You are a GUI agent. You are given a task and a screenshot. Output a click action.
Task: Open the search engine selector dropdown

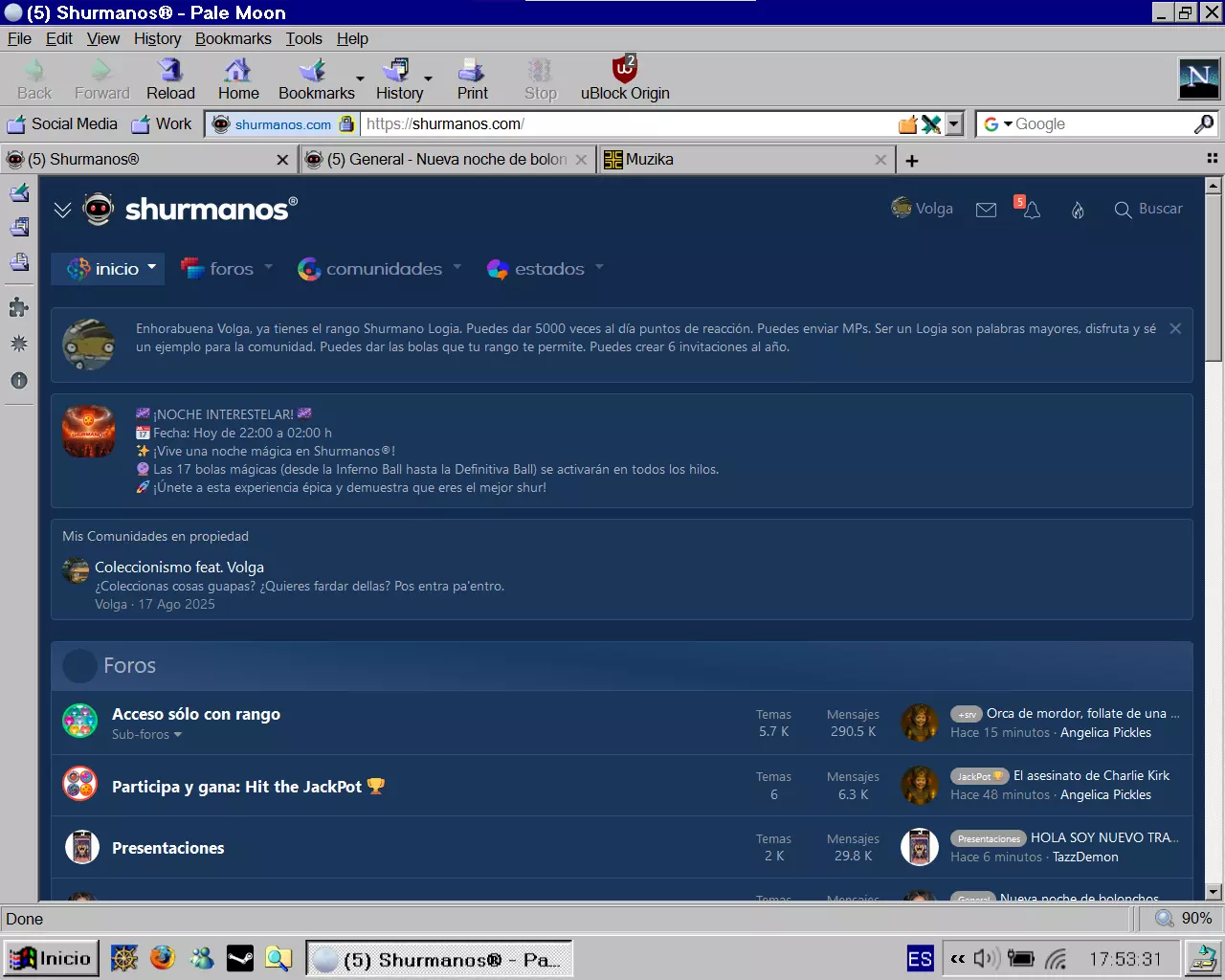click(x=1008, y=124)
